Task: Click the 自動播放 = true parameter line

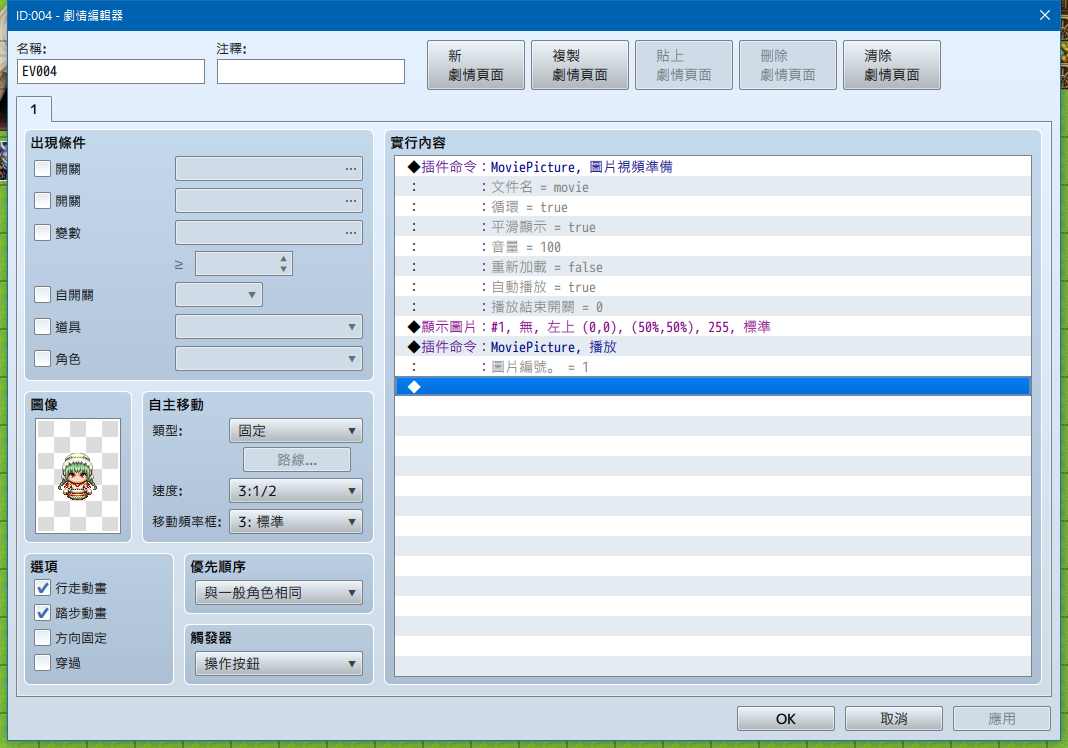Action: point(712,287)
